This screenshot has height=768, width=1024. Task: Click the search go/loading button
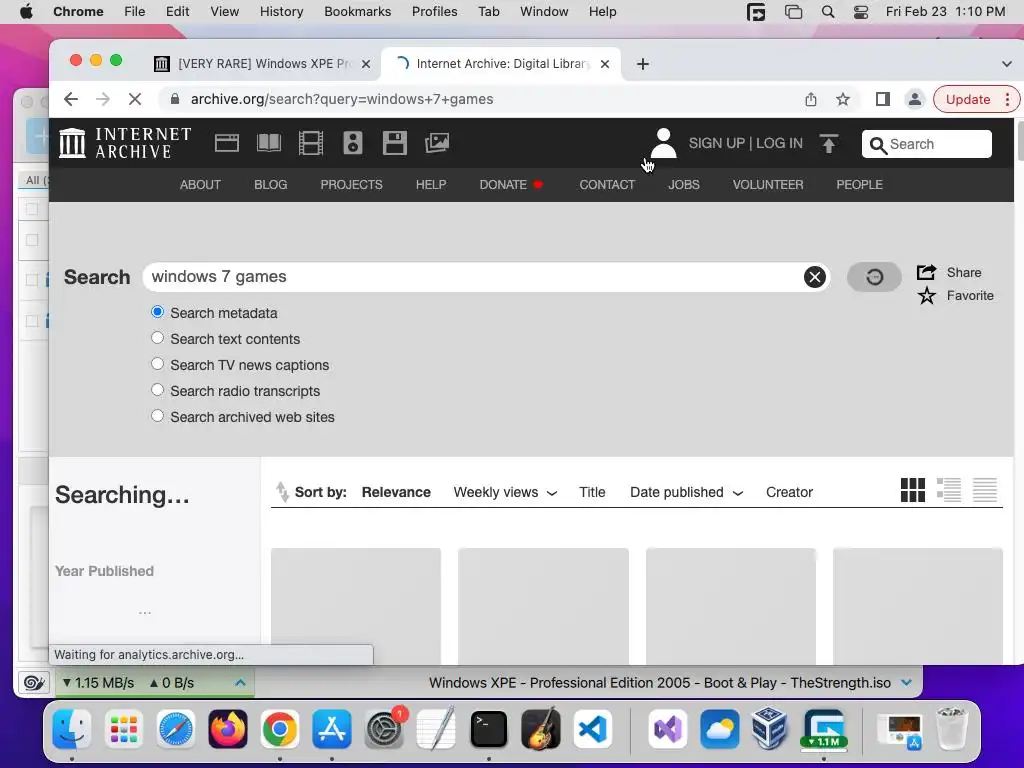pyautogui.click(x=874, y=277)
